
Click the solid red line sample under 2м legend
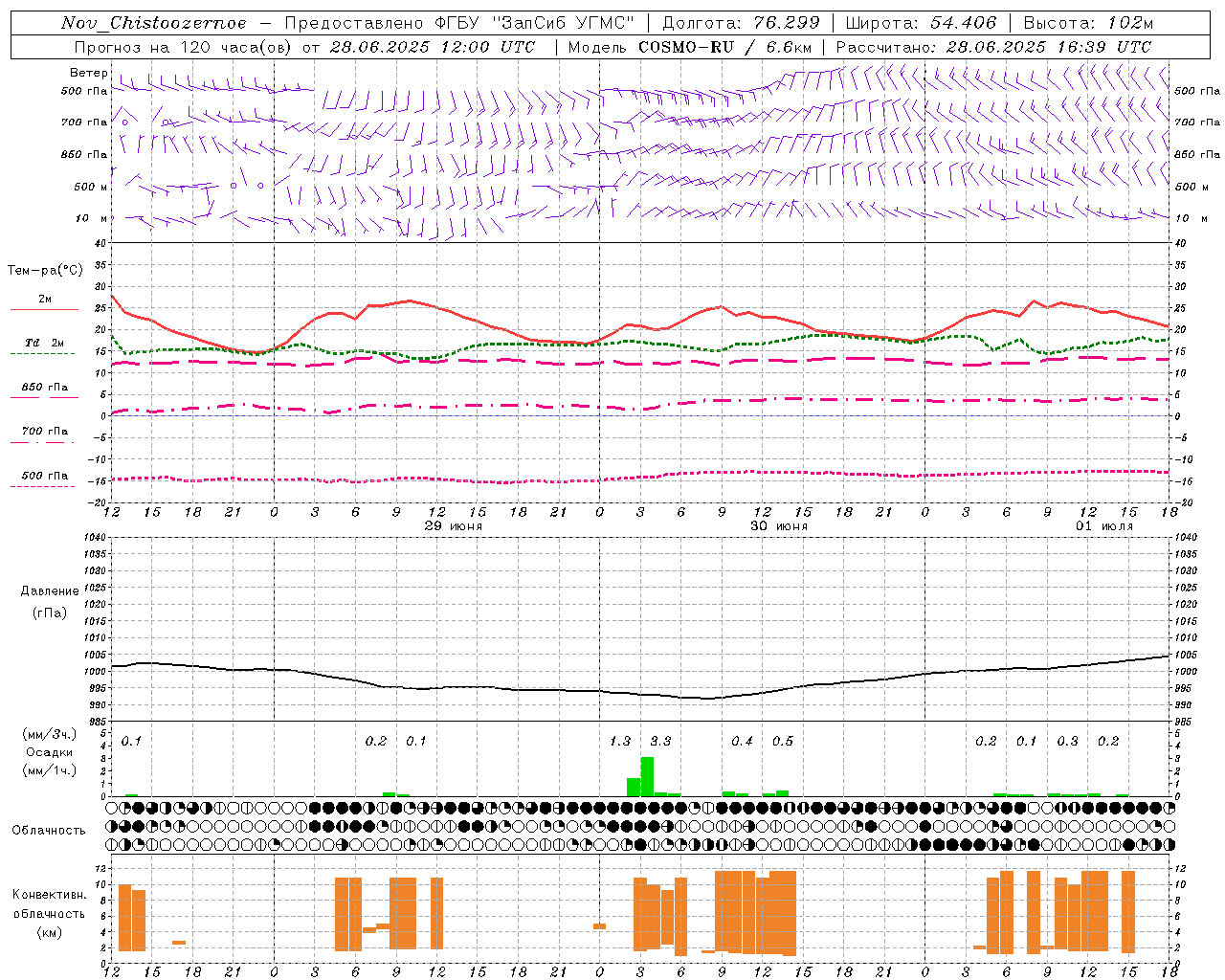click(44, 310)
